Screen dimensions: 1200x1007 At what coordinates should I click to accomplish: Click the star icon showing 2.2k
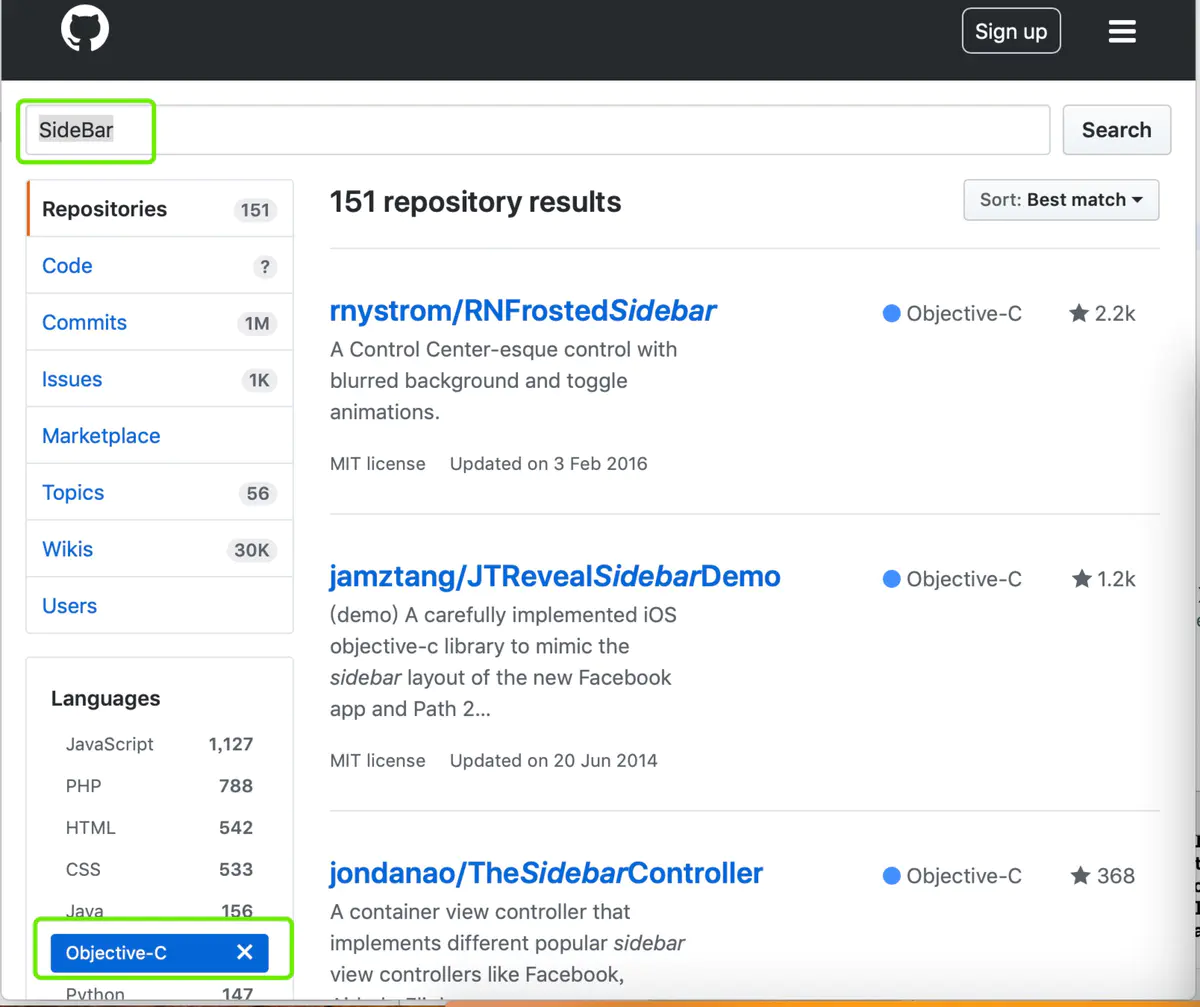coord(1079,314)
